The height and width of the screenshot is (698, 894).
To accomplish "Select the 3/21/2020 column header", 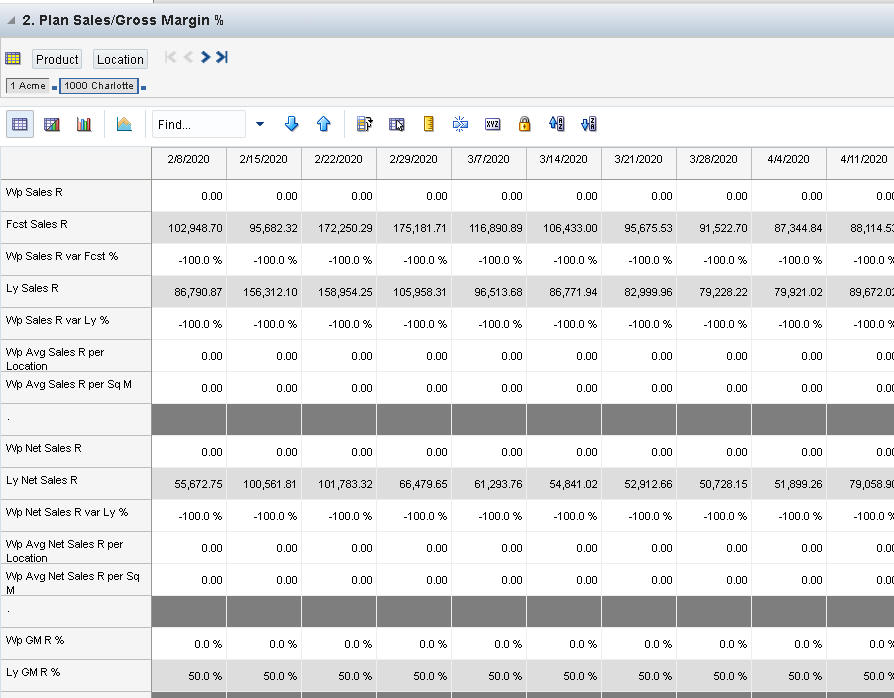I will (639, 163).
